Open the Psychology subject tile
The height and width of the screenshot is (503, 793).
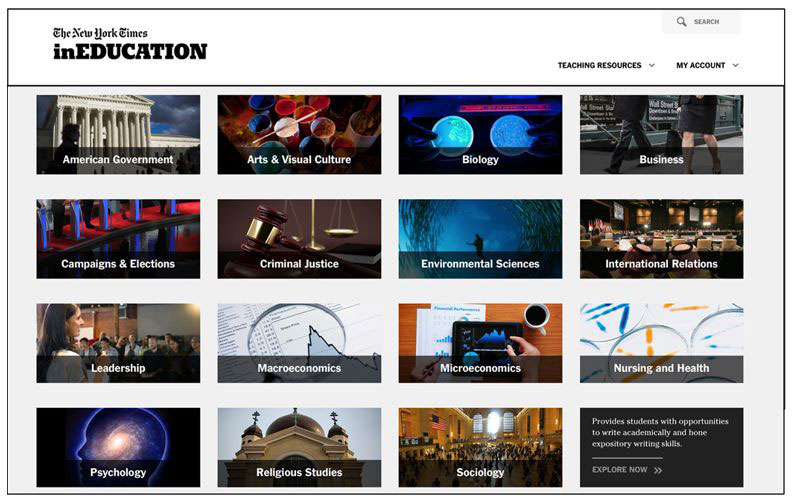point(118,447)
